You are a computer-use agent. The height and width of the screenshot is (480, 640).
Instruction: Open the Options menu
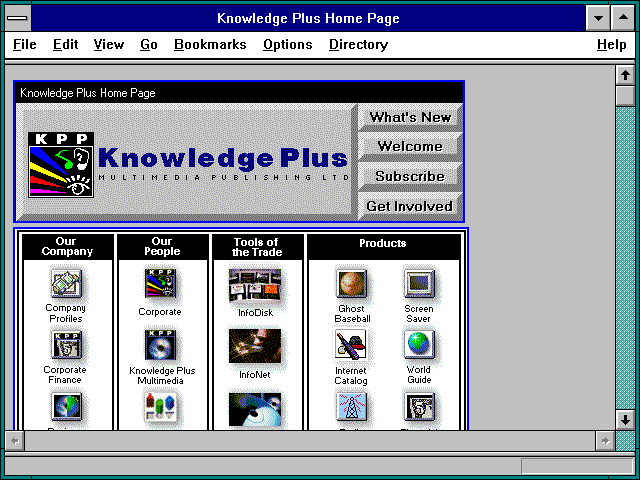pos(288,44)
